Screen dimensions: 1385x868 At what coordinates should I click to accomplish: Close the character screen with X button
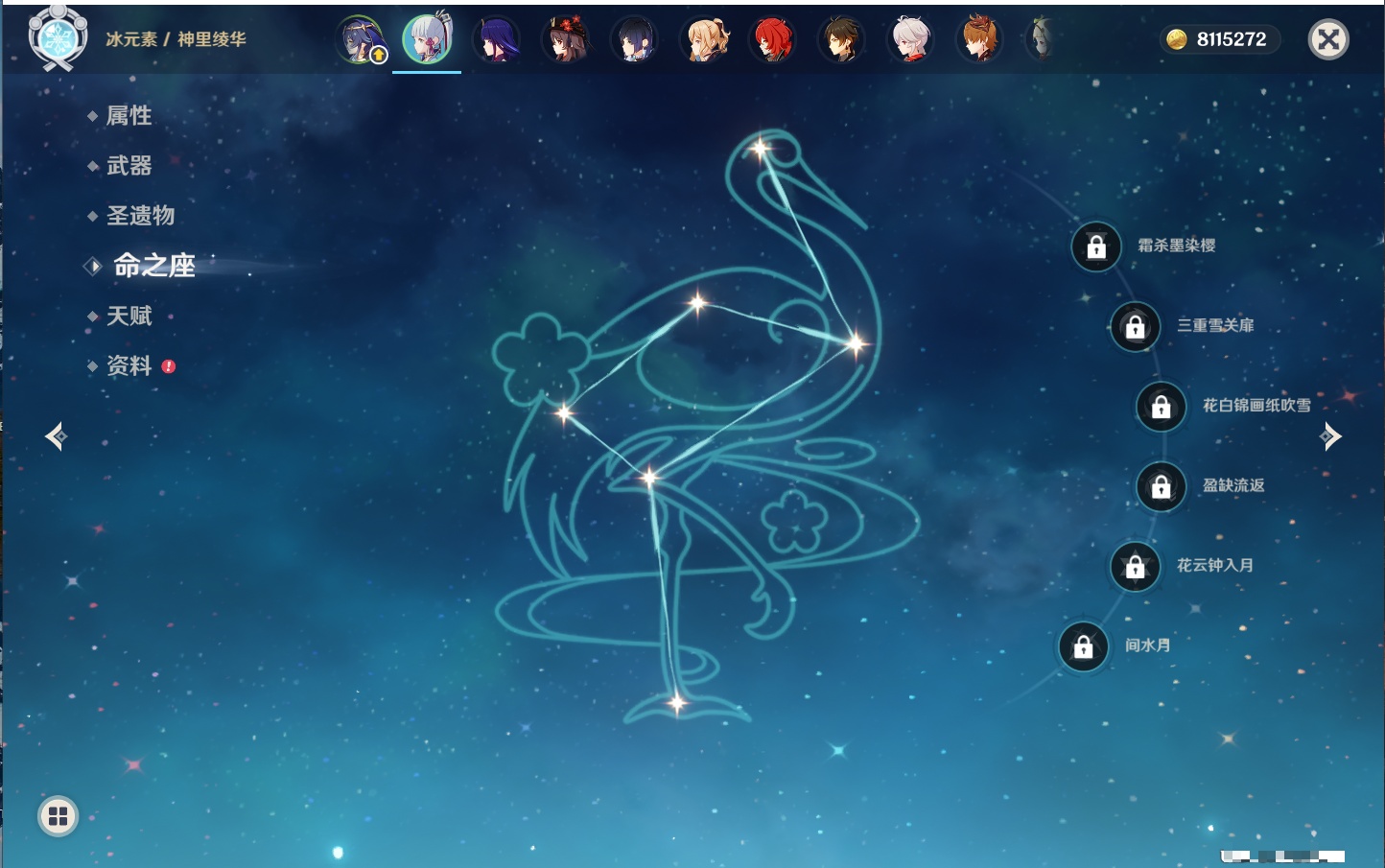click(x=1328, y=39)
